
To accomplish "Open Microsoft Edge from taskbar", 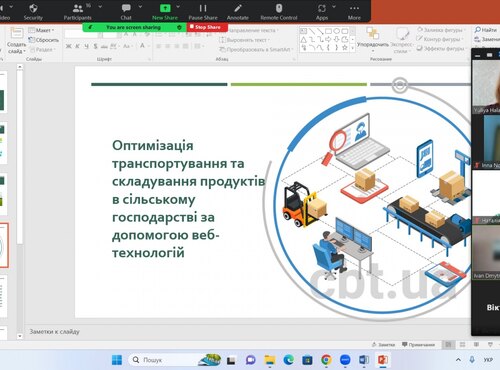I will pos(288,360).
